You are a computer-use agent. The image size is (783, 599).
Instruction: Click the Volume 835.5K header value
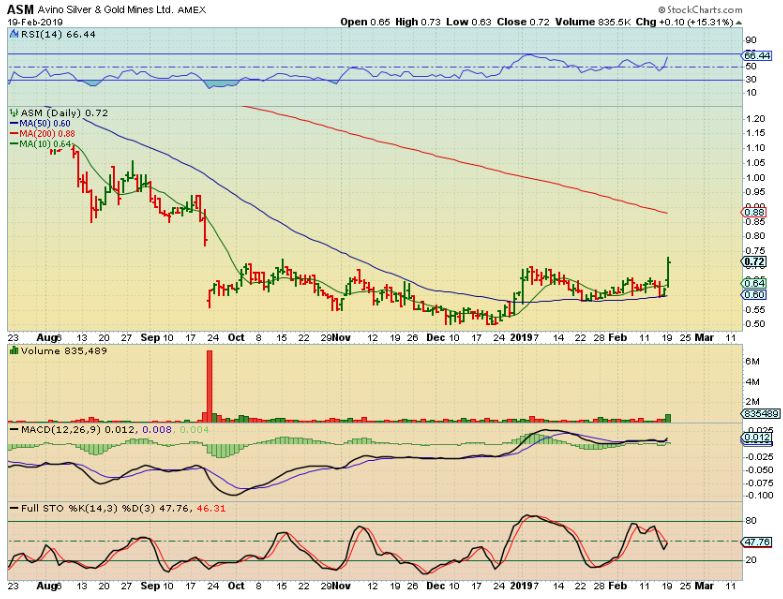pos(593,22)
